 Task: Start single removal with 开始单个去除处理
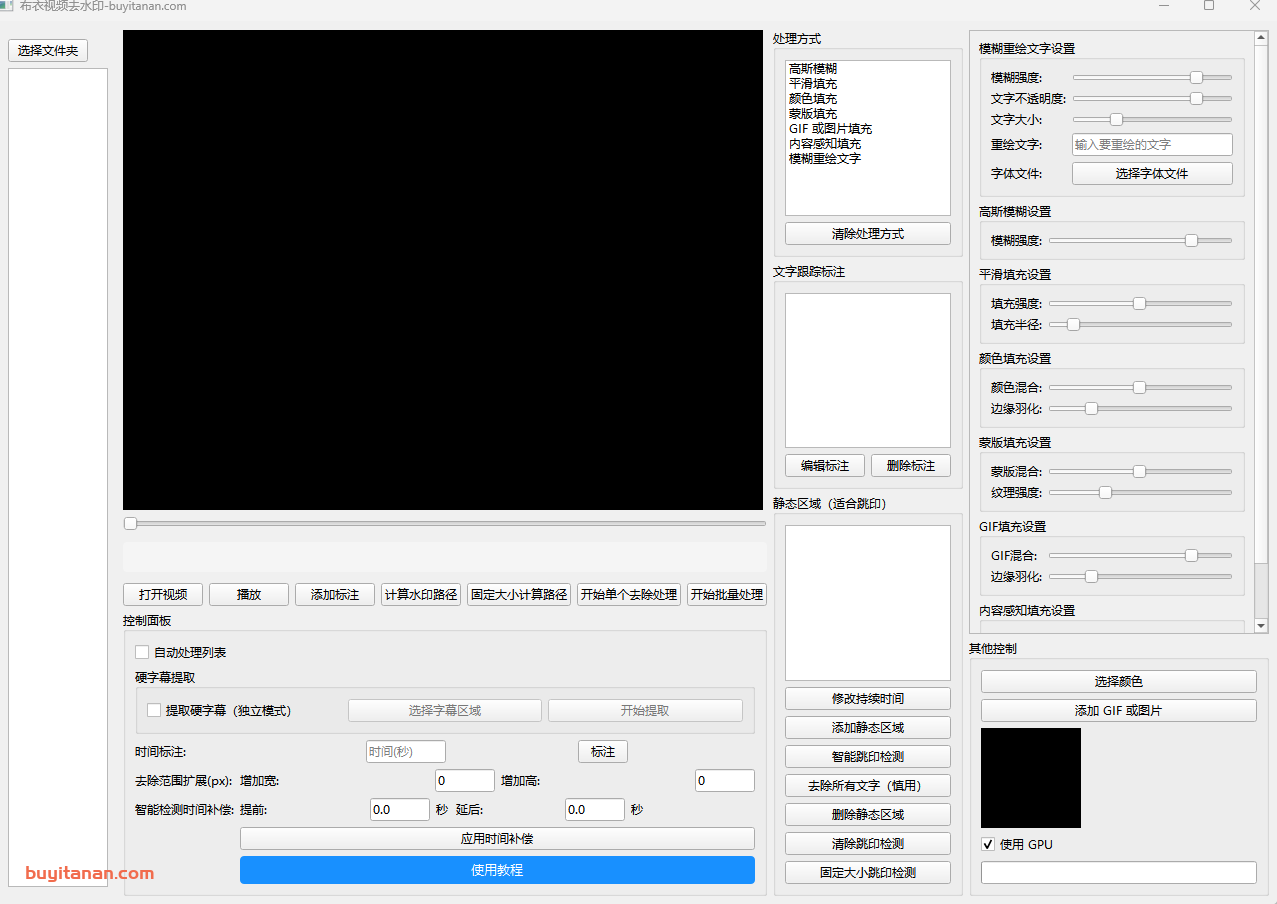[629, 594]
